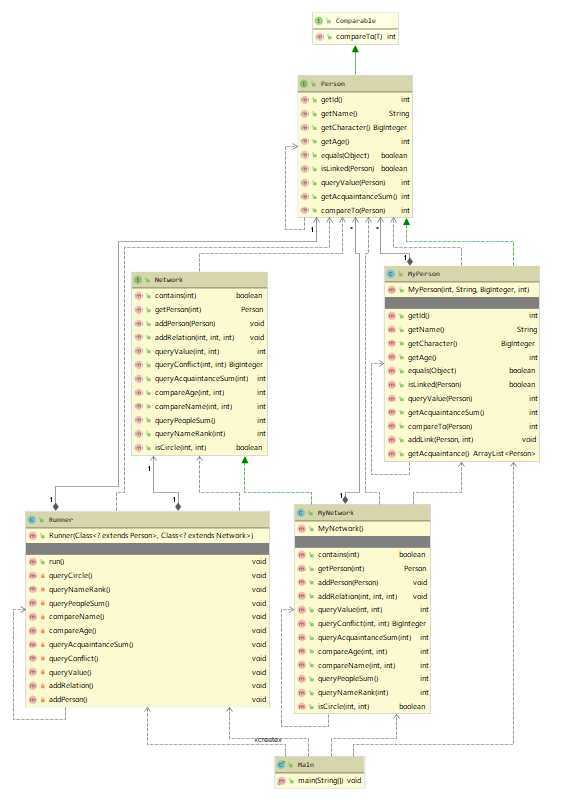Click the method icon beside MyNetwork() constructor
562x799 pixels.
[301, 529]
